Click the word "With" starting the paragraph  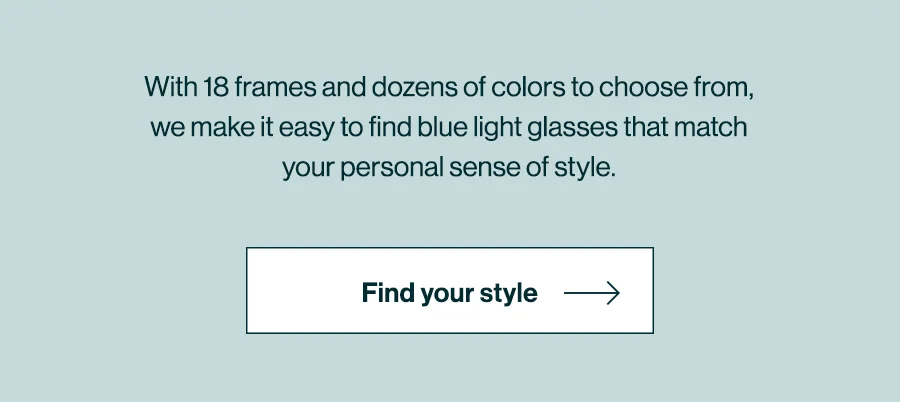(x=170, y=87)
